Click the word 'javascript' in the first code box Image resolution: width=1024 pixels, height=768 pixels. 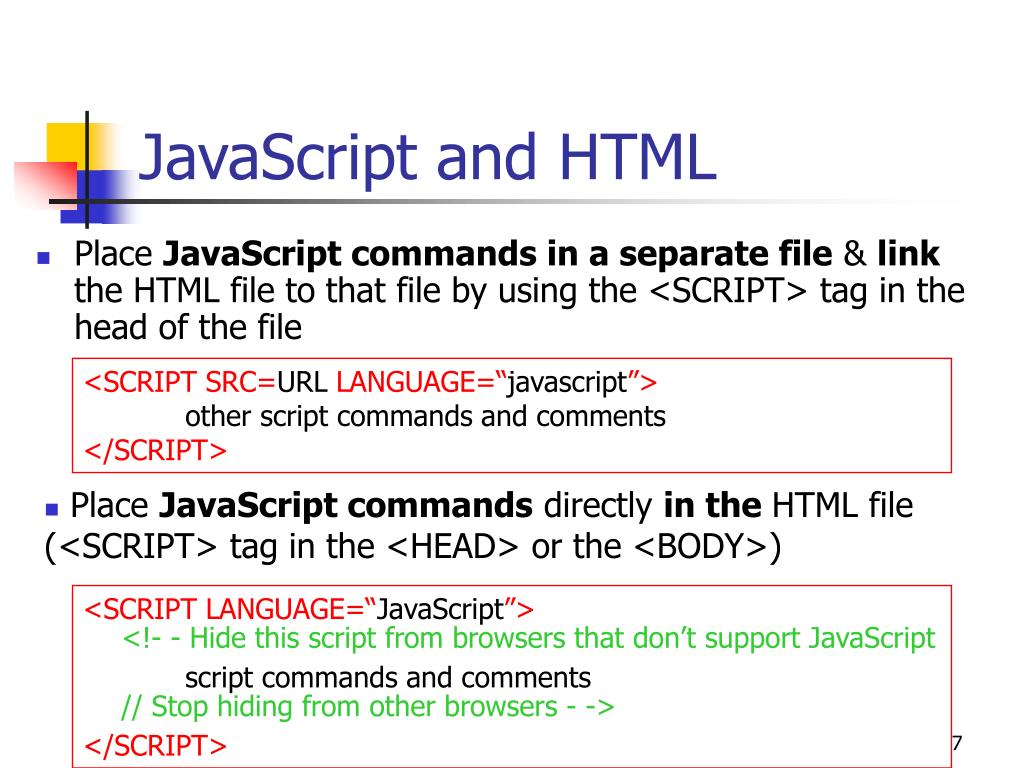point(568,383)
